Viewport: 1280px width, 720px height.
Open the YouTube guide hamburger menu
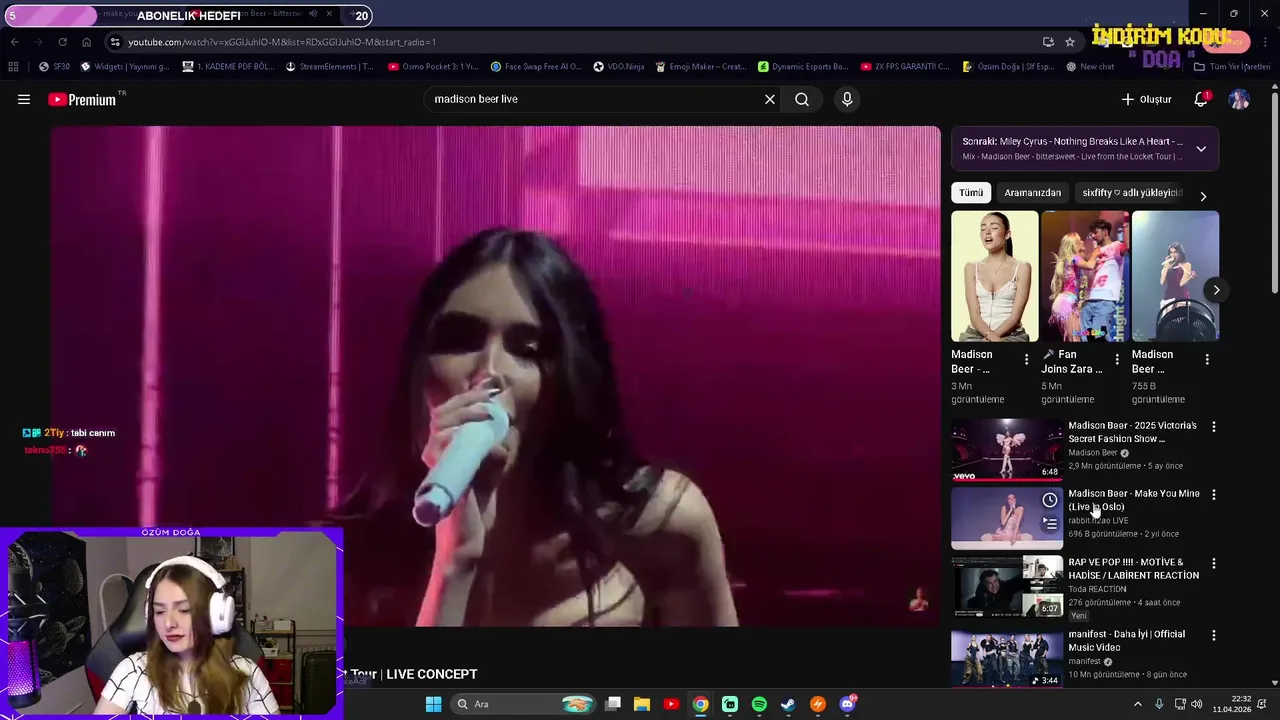pyautogui.click(x=24, y=99)
